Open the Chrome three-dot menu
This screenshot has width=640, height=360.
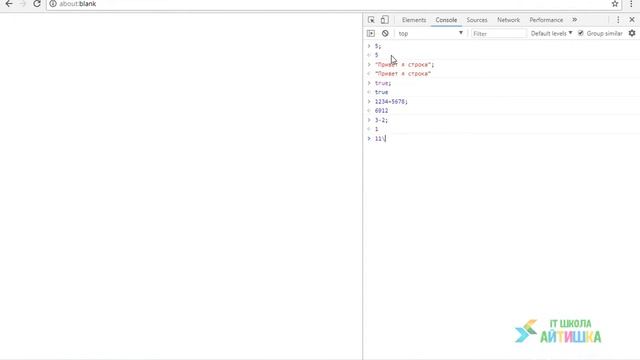coord(631,4)
